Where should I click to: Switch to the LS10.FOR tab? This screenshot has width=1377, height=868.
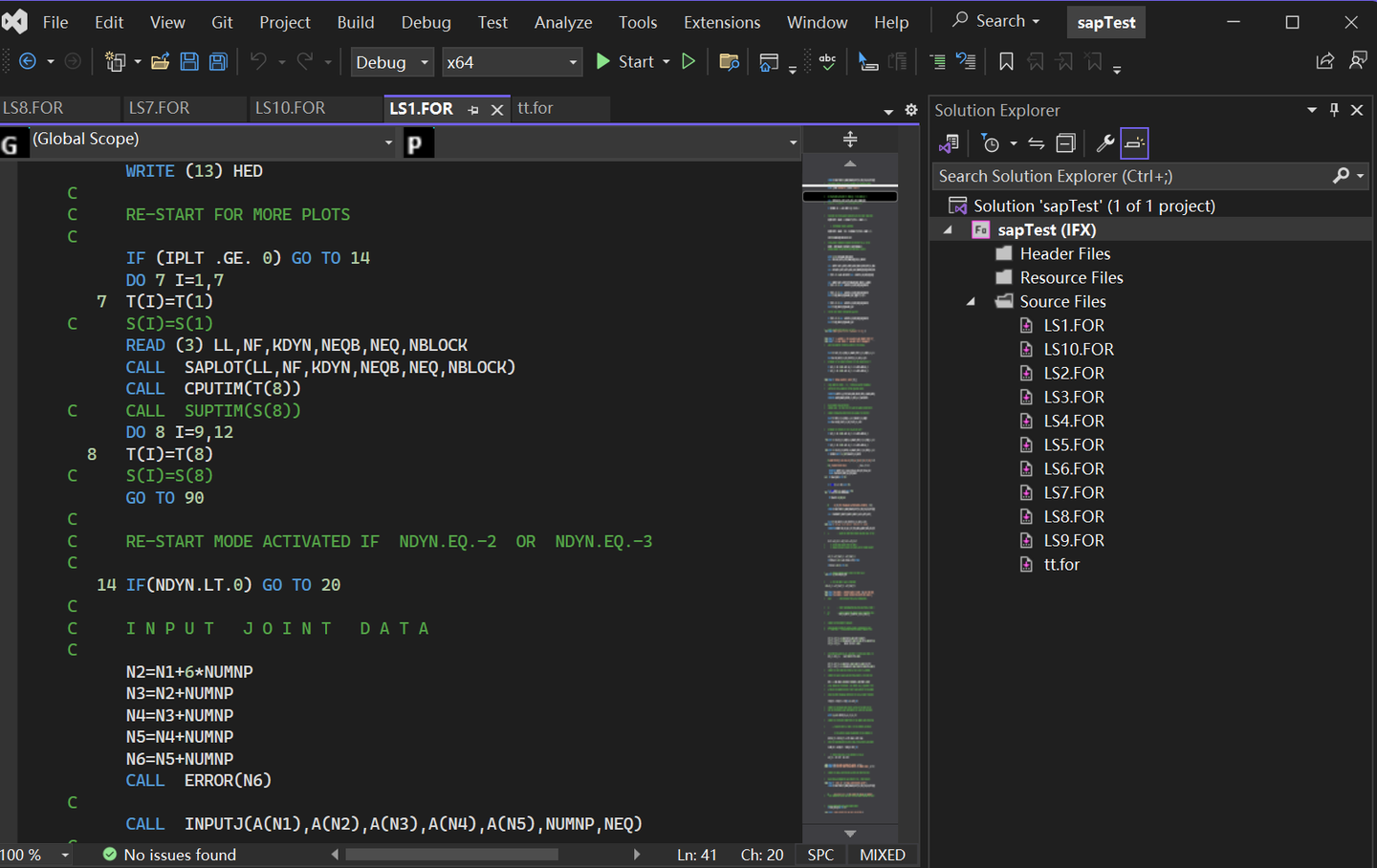pyautogui.click(x=291, y=108)
